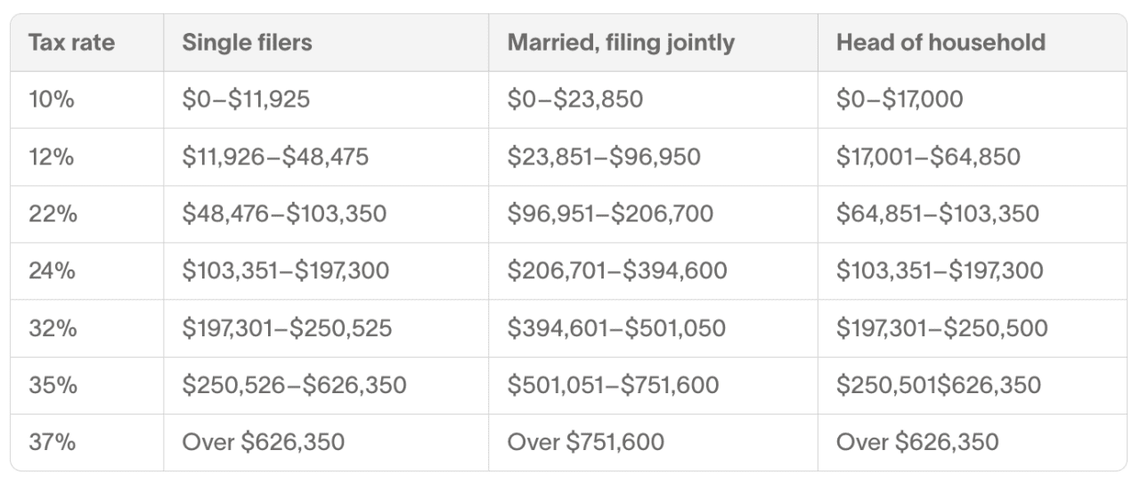
Task: Select the $0–$11,925 single filers cell
Action: pyautogui.click(x=246, y=100)
